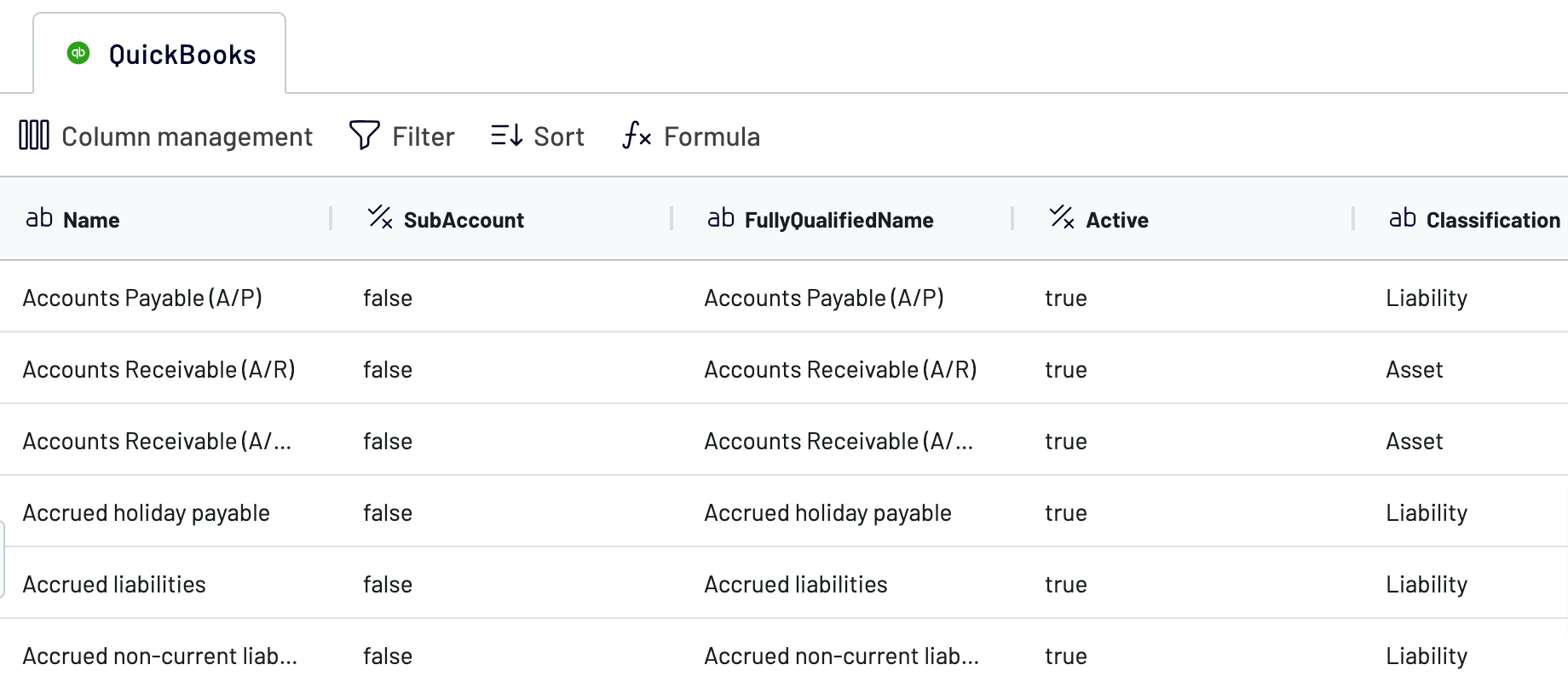Image resolution: width=1568 pixels, height=682 pixels.
Task: Select Name cell 'Accounts Receivable (A/R)'
Action: [x=159, y=369]
